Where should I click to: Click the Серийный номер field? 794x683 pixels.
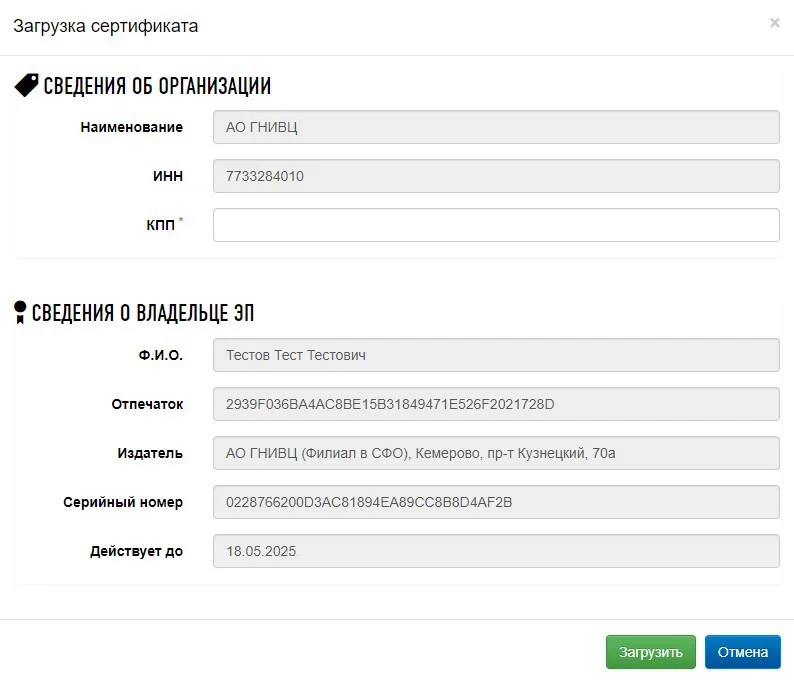[x=496, y=502]
